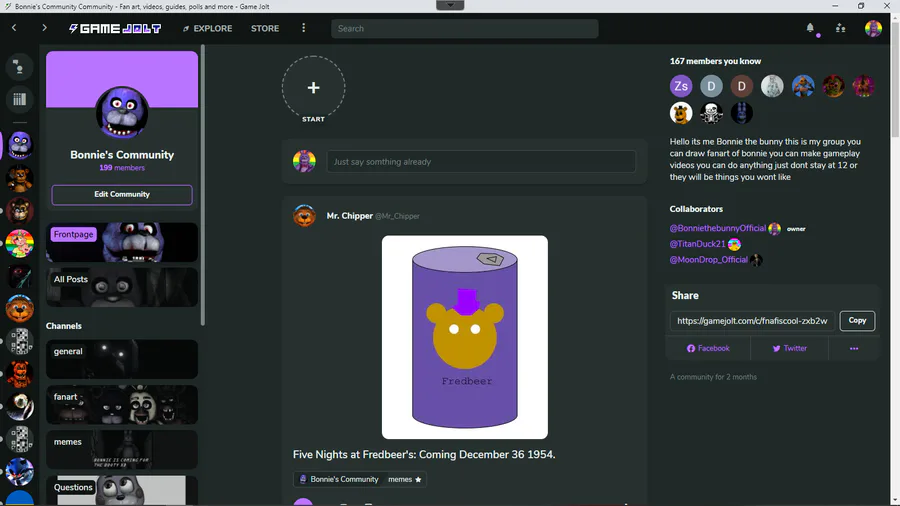This screenshot has width=900, height=506.
Task: Open the 199 members link
Action: (x=122, y=168)
